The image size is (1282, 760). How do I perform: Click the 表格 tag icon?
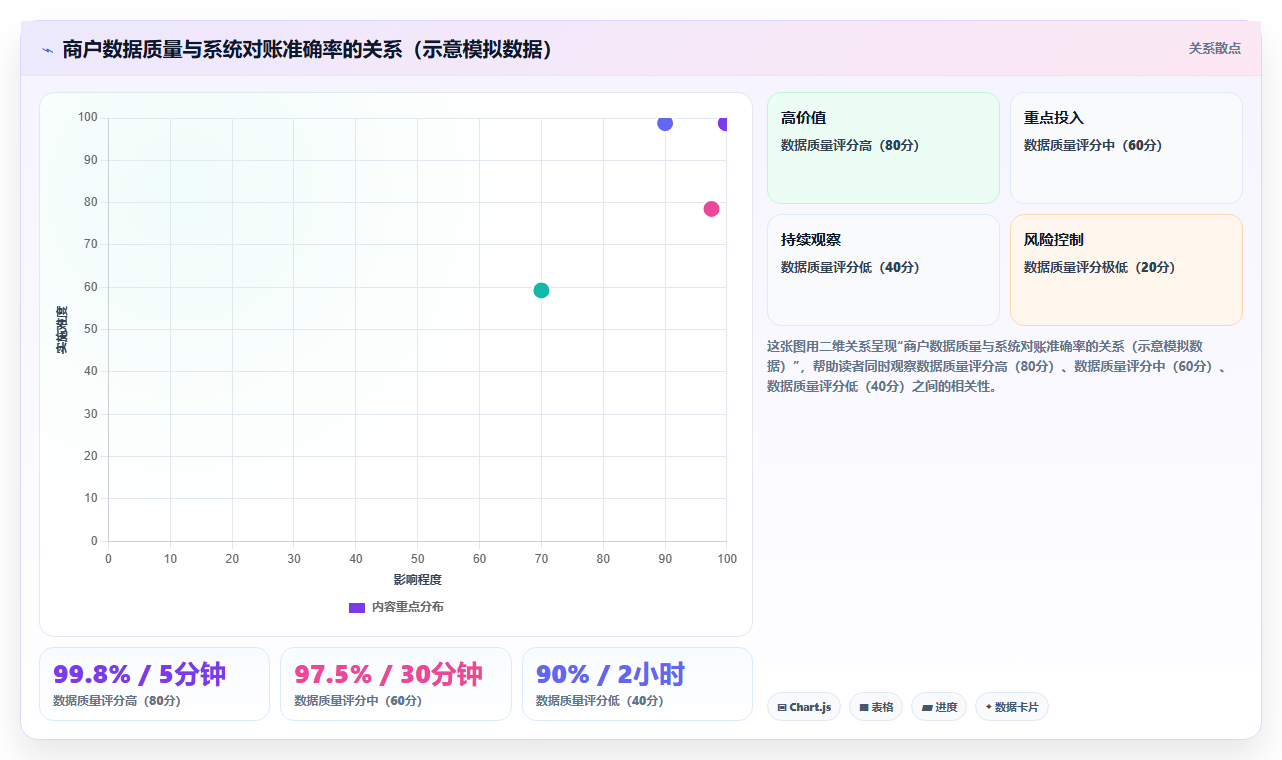coord(864,708)
